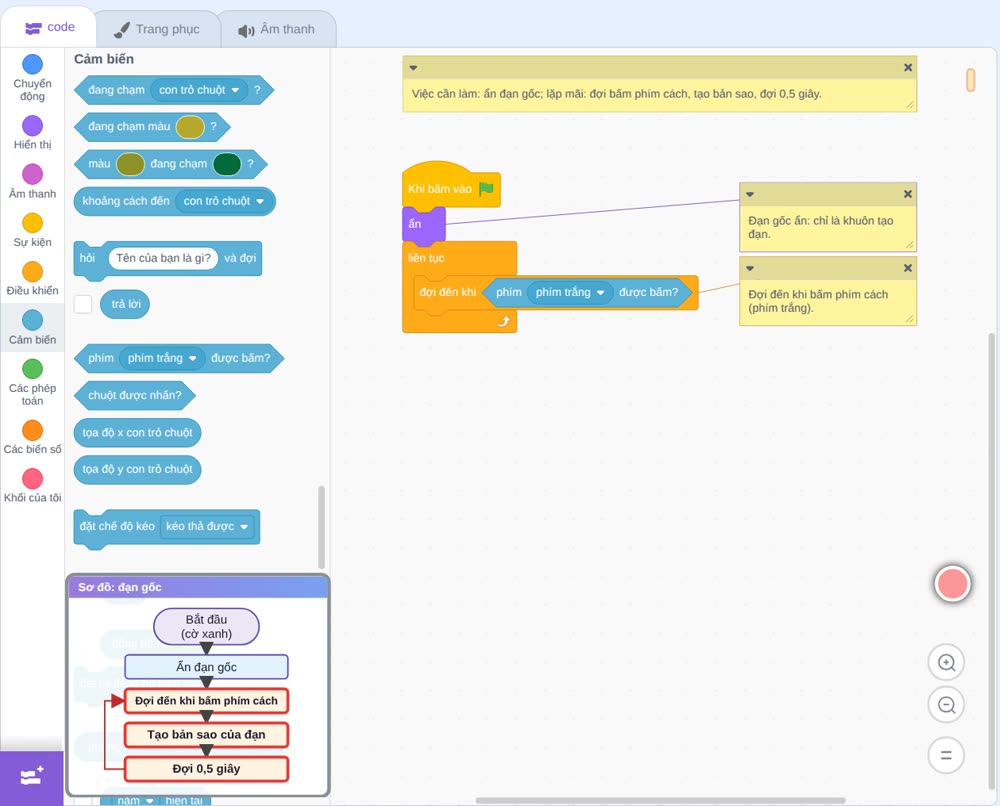Click the 'chuột được nhấn?' block
This screenshot has width=1000, height=806.
pyautogui.click(x=135, y=395)
